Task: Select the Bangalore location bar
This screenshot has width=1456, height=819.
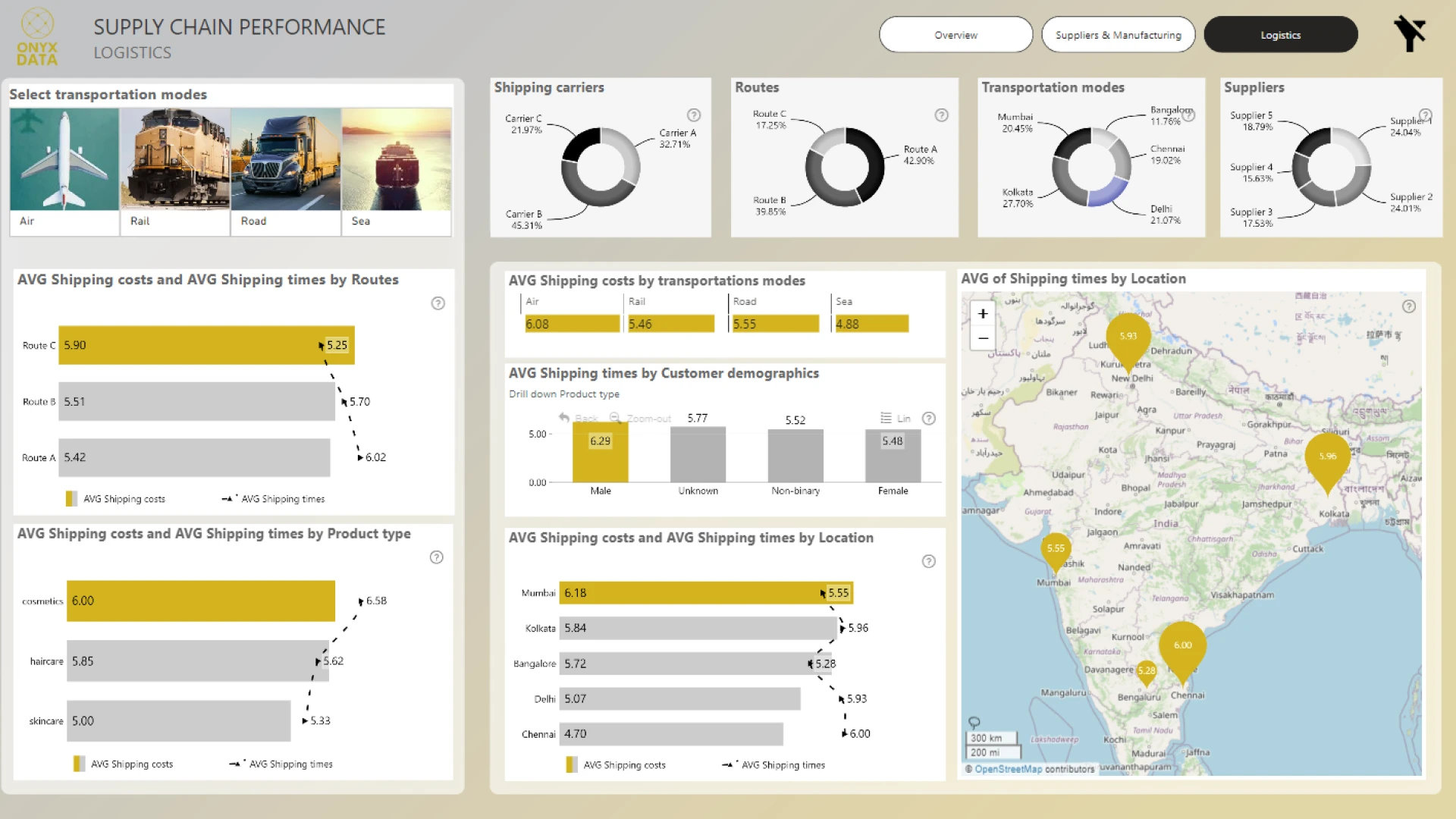Action: coord(695,664)
